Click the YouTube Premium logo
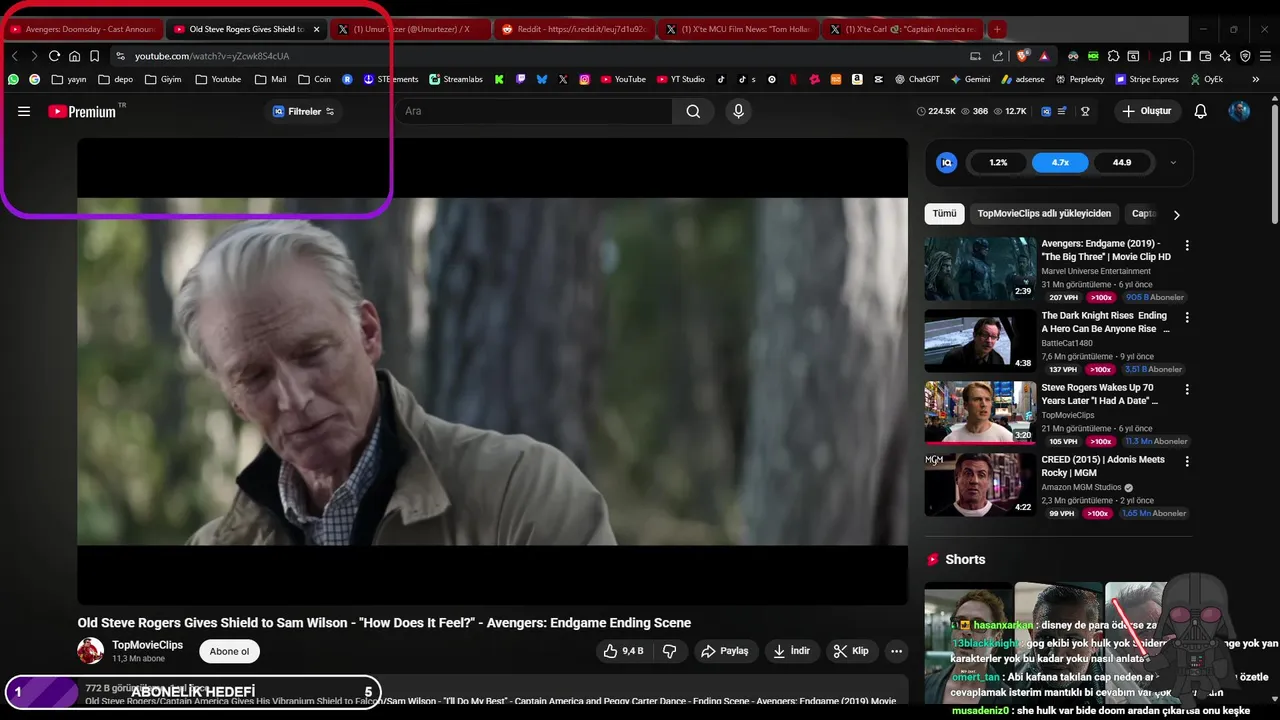1280x720 pixels. (82, 111)
